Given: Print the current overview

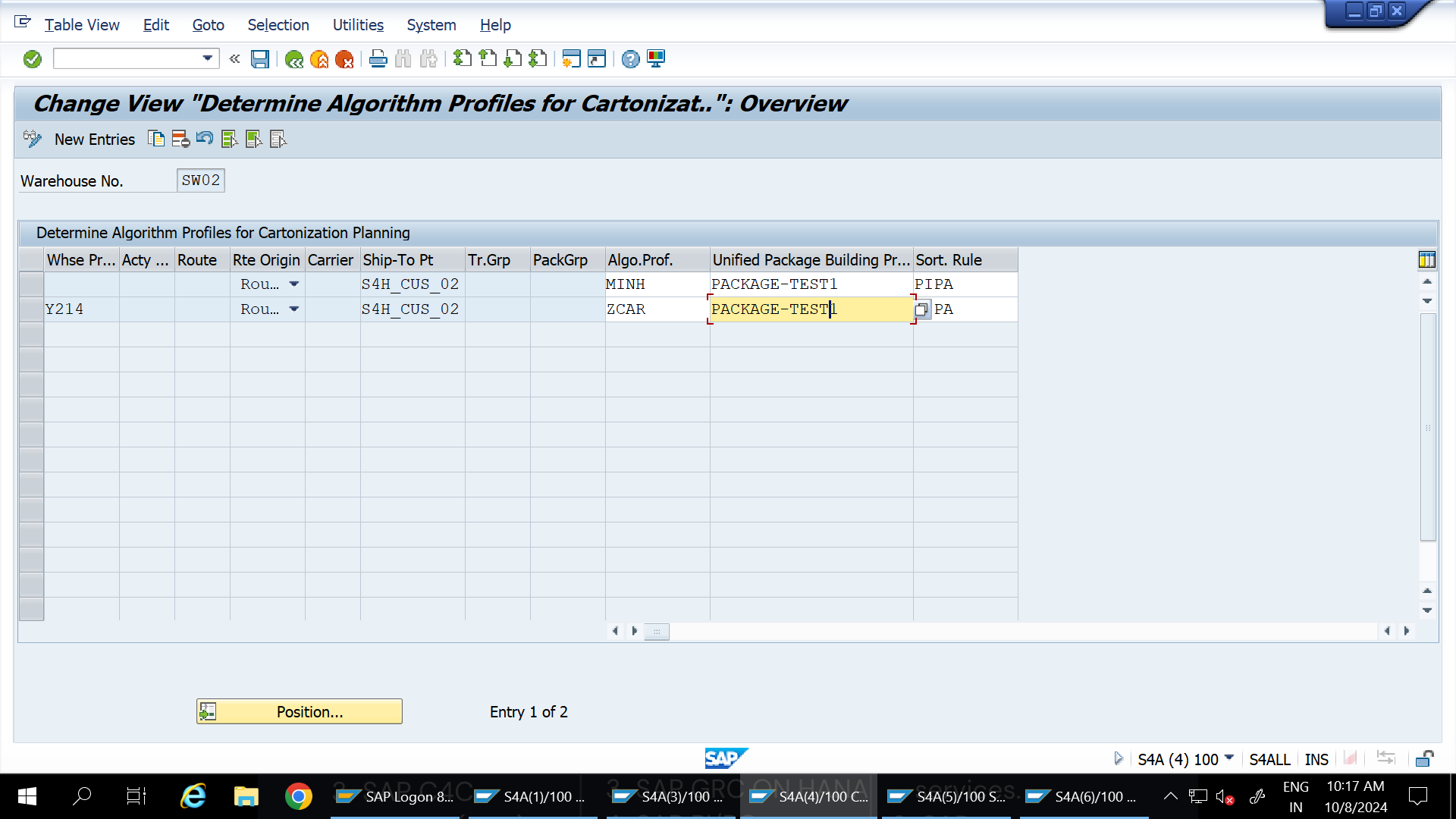Looking at the screenshot, I should click(x=378, y=59).
